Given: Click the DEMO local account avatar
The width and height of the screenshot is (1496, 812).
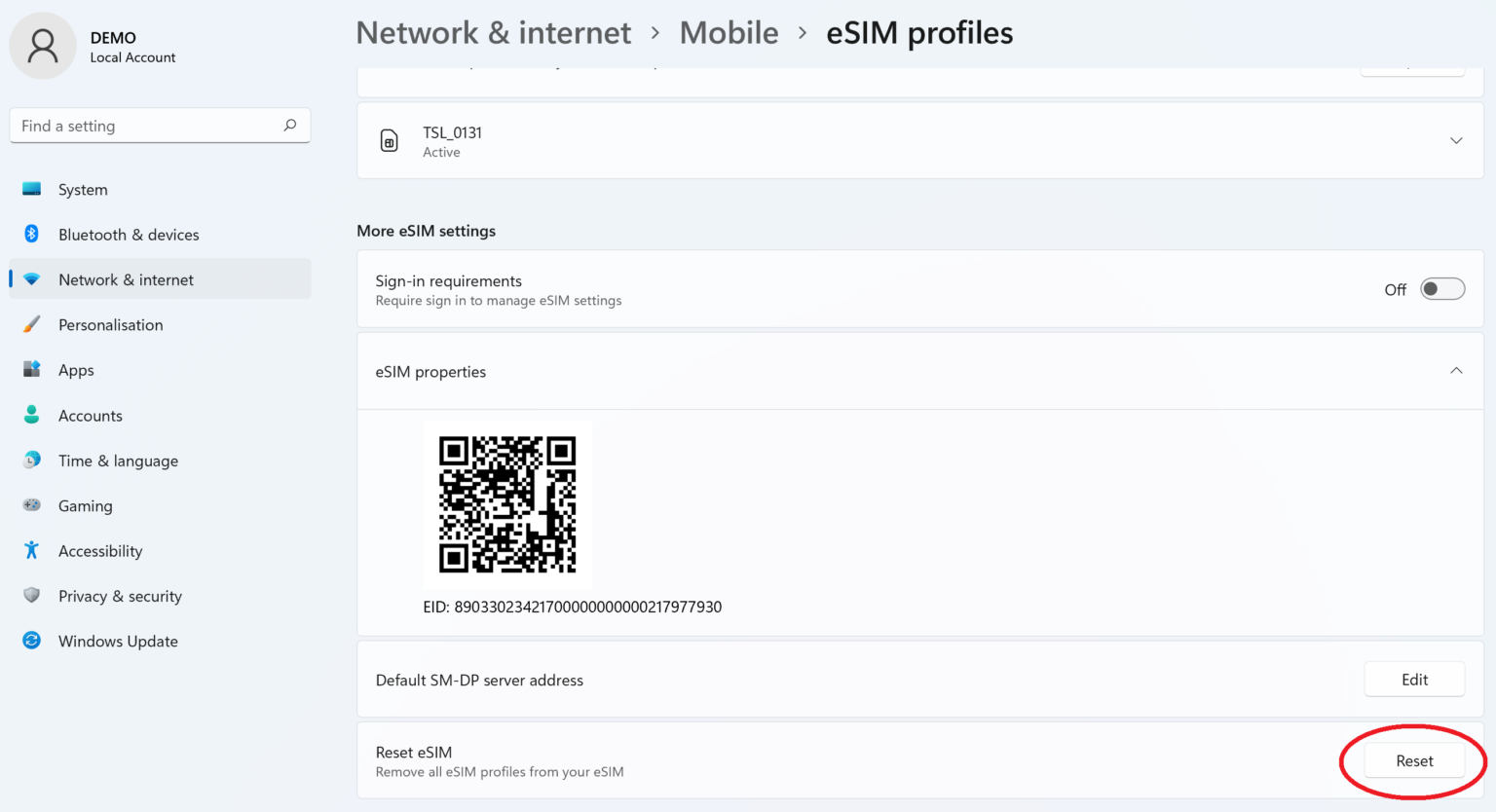Looking at the screenshot, I should coord(43,45).
